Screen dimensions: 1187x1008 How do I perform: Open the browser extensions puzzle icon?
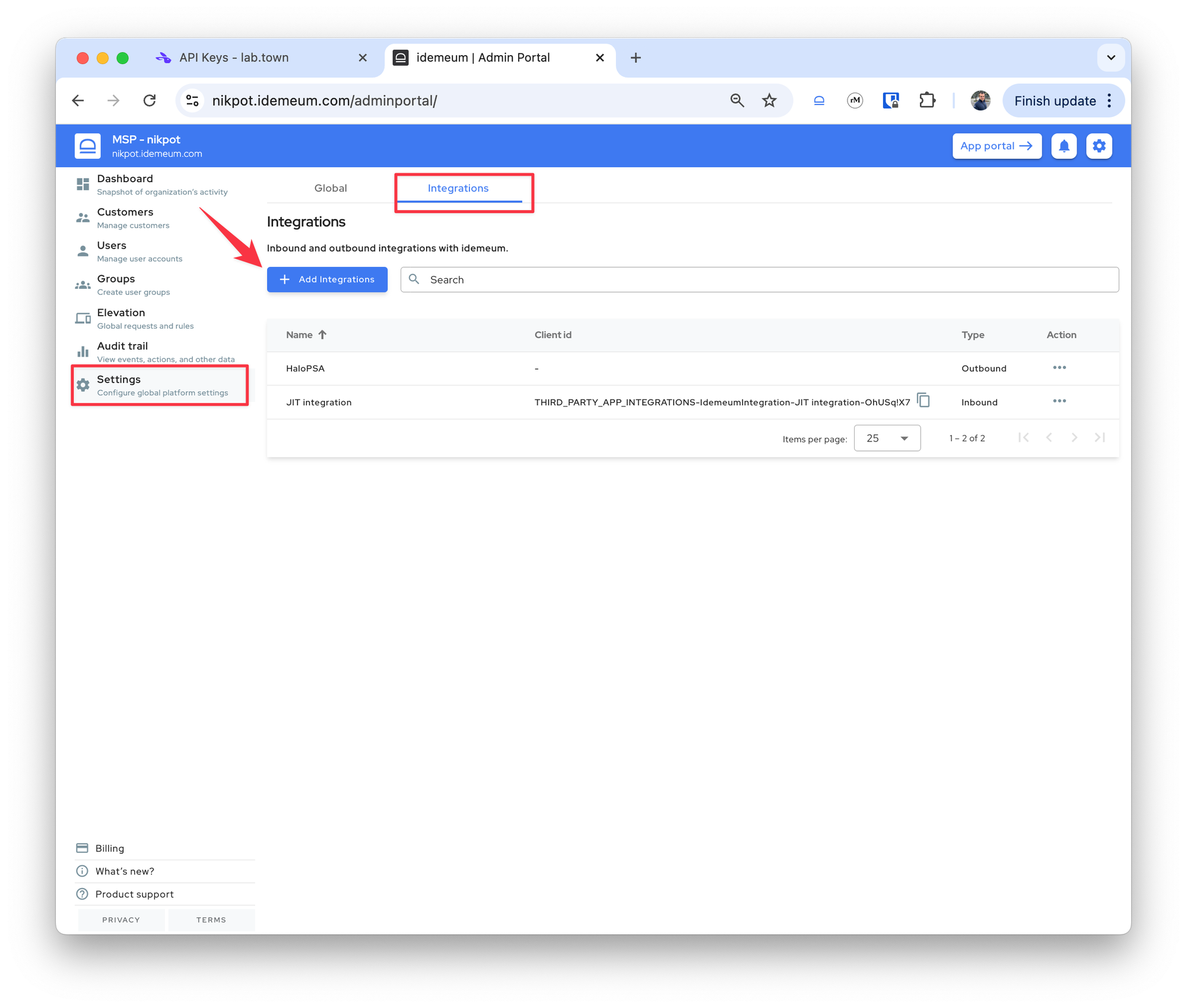click(926, 100)
